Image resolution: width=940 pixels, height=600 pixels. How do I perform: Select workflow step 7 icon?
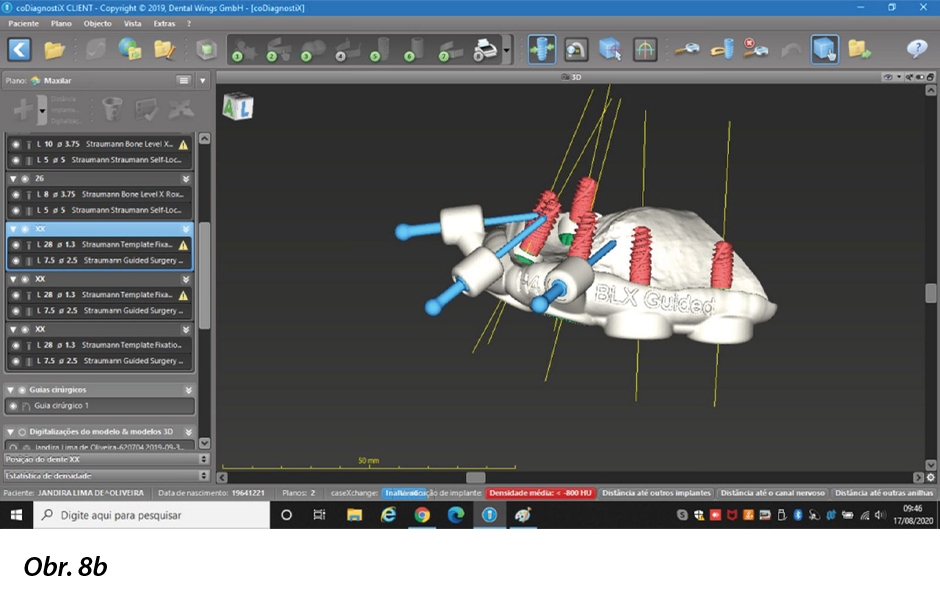[x=451, y=50]
